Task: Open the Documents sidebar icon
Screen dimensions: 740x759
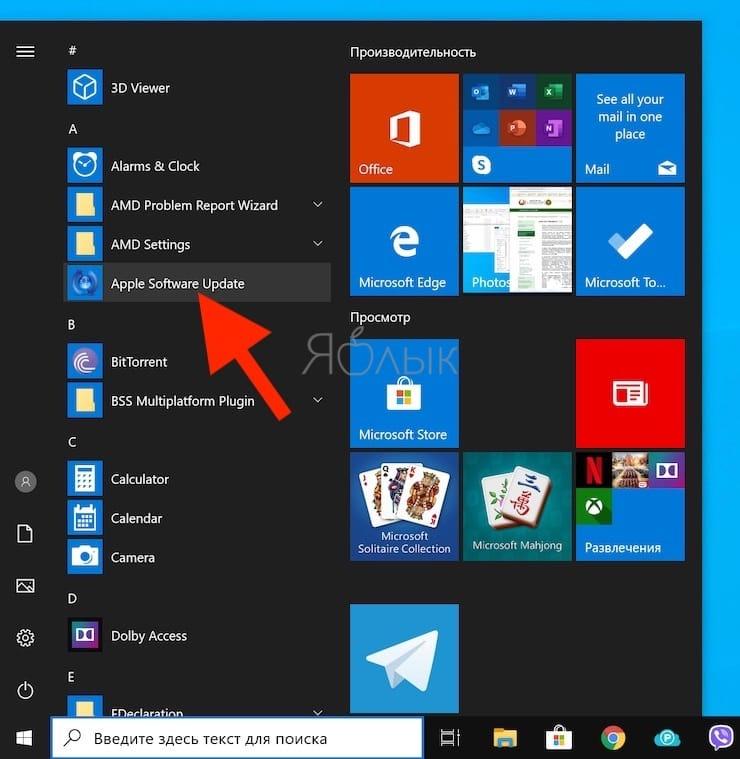Action: [25, 533]
